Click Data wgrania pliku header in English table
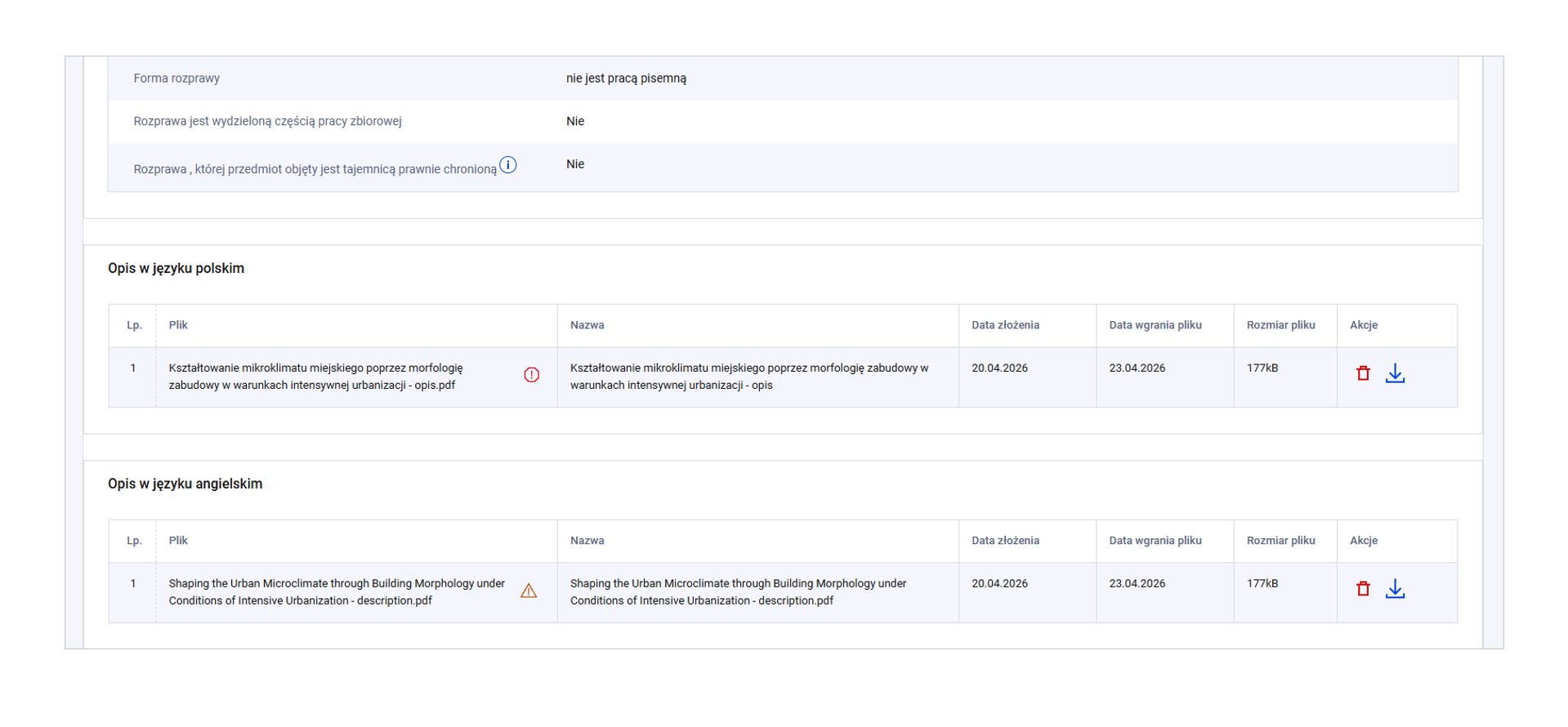 click(x=1155, y=541)
